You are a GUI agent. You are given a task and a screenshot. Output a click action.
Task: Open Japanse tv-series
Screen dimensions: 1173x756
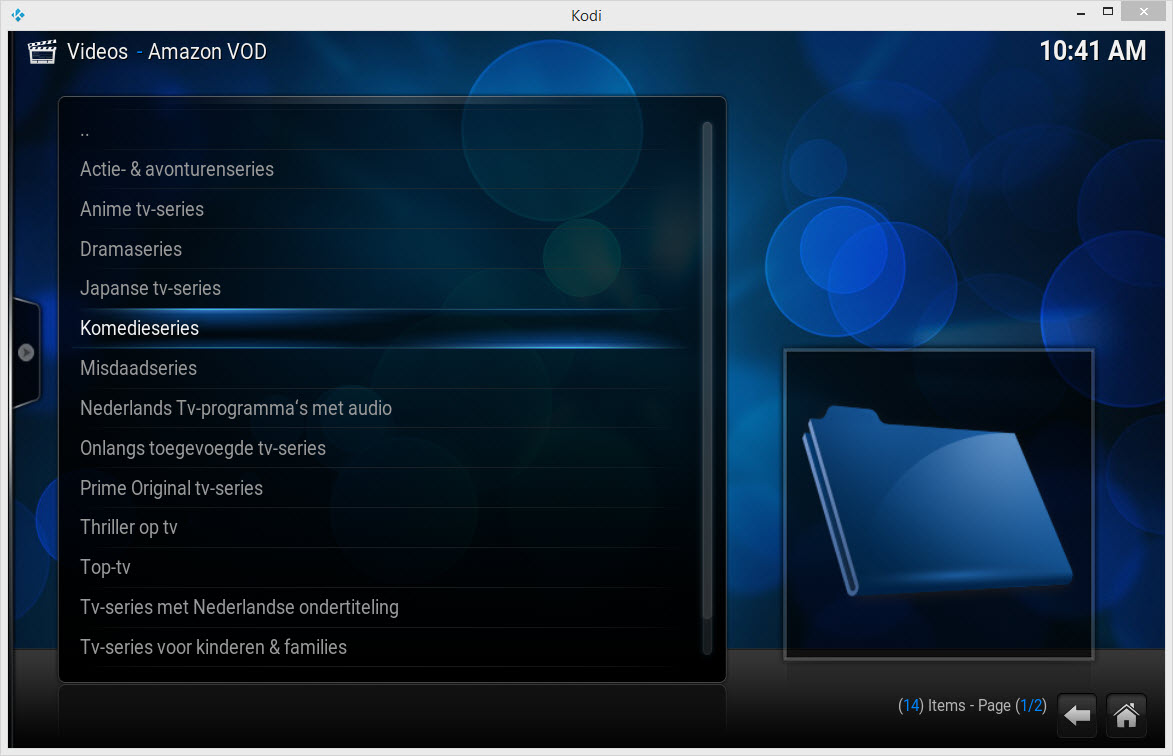(x=150, y=288)
